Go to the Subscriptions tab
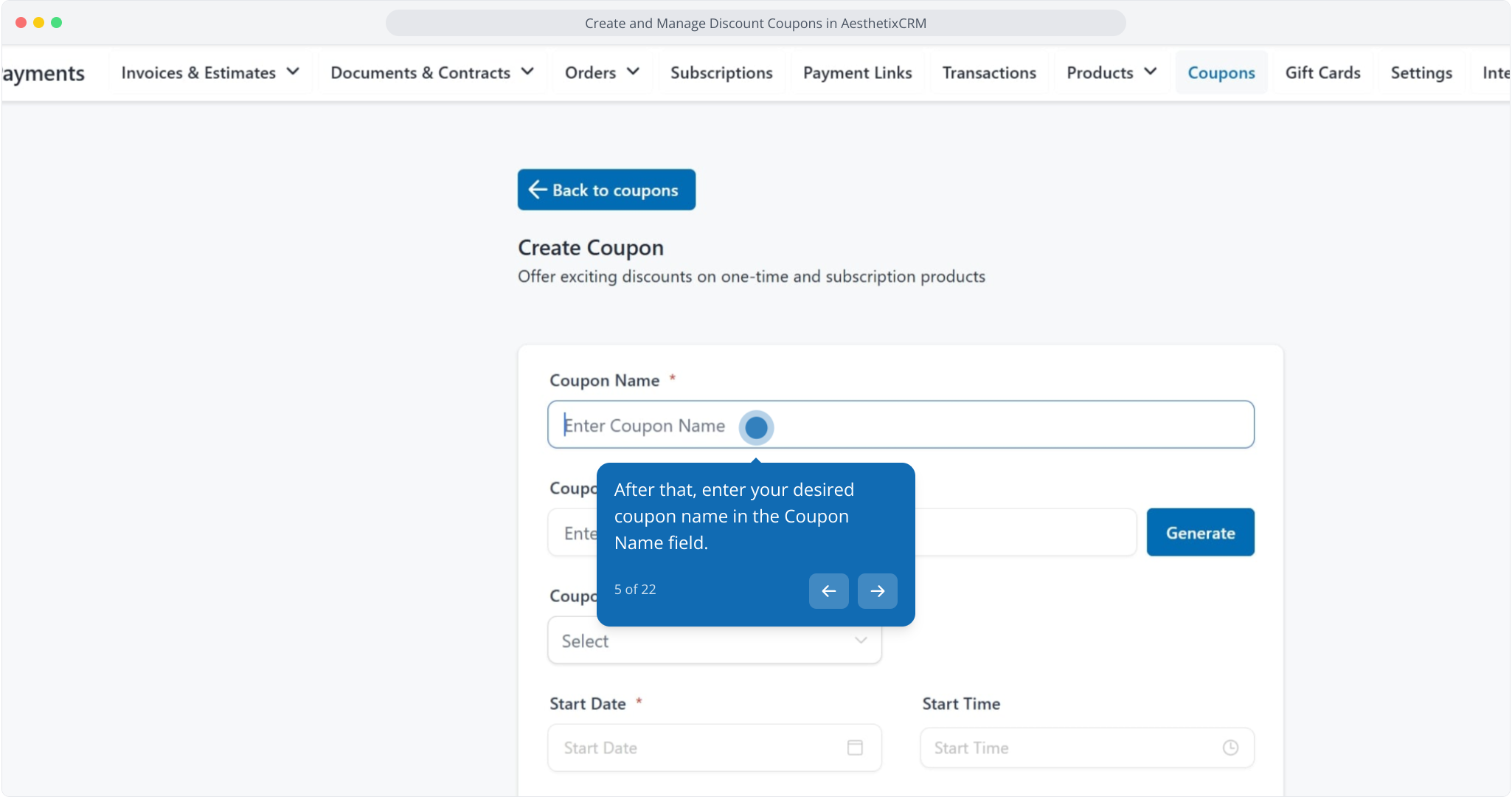 [721, 72]
